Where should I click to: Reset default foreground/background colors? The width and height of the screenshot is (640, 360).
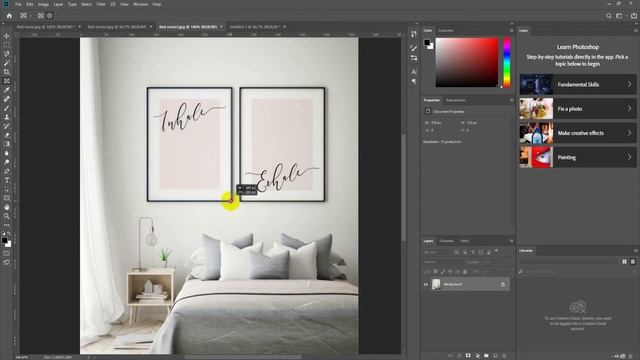click(3, 233)
